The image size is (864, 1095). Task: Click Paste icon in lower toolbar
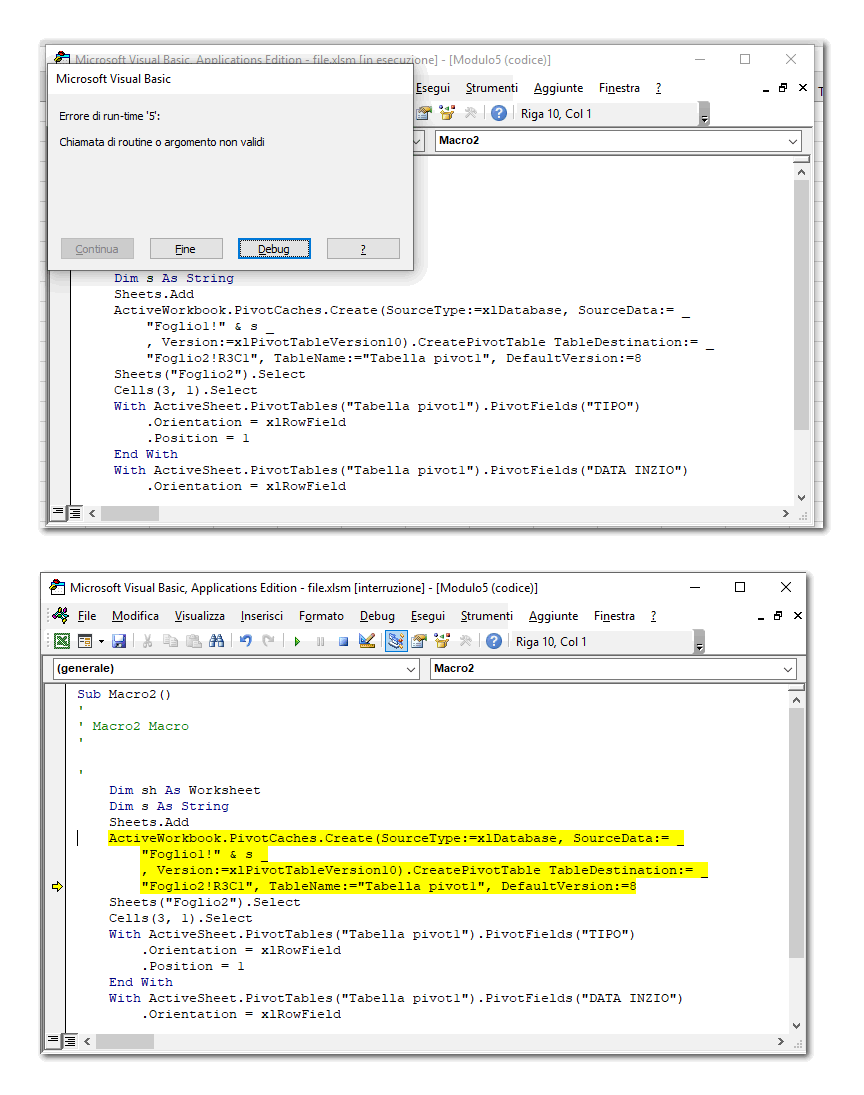click(x=193, y=641)
